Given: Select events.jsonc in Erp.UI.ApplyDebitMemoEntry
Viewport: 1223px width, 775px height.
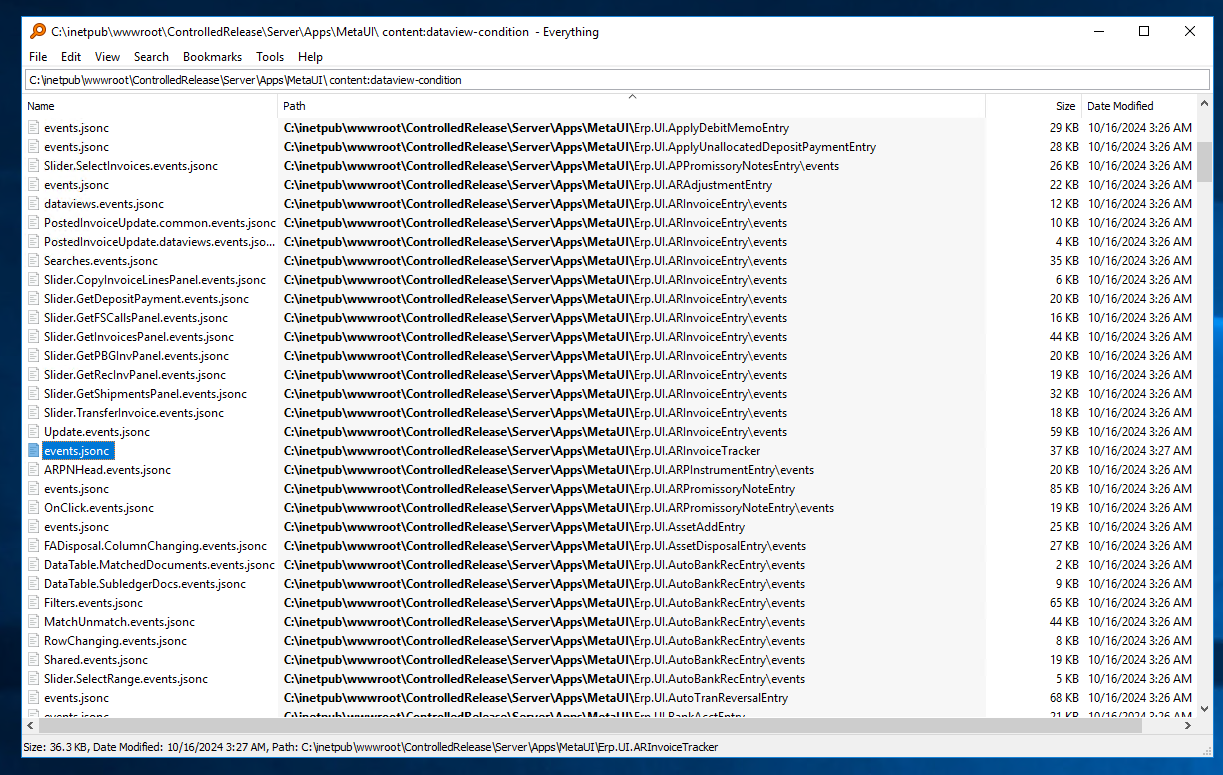Looking at the screenshot, I should point(76,128).
